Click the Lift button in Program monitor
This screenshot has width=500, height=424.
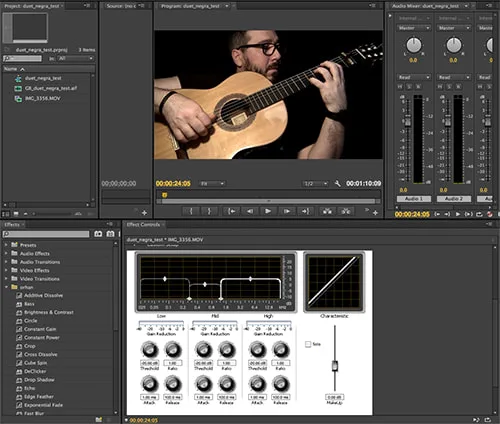coord(327,211)
